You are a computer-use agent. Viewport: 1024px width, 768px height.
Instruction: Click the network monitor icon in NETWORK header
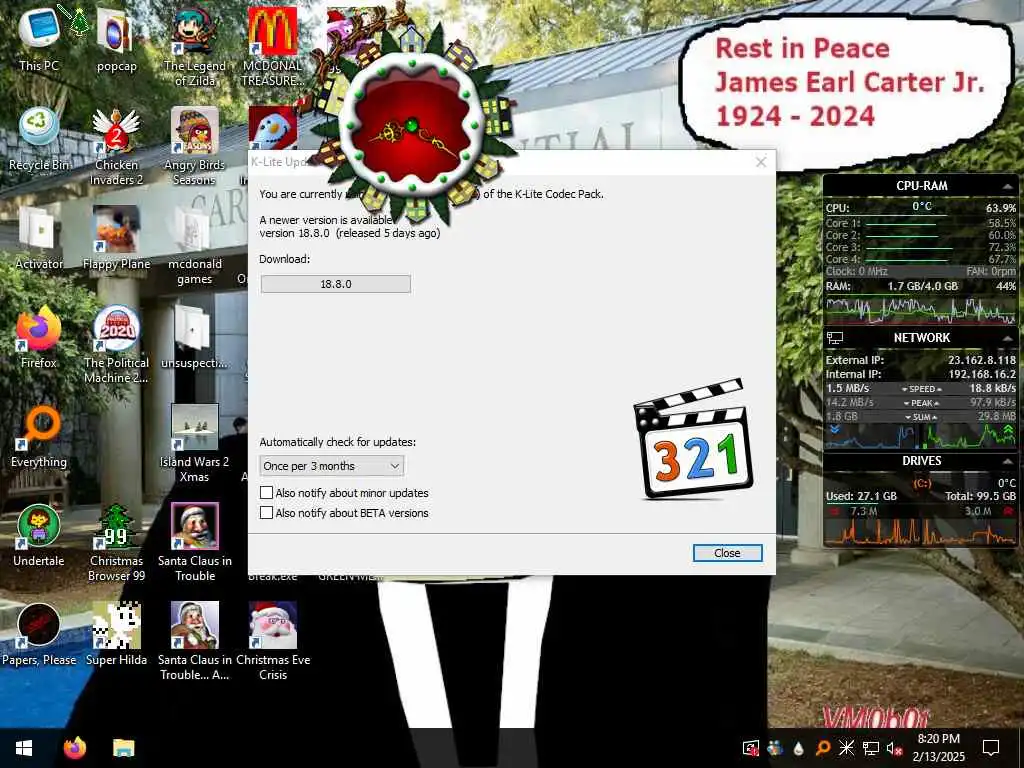tap(835, 338)
